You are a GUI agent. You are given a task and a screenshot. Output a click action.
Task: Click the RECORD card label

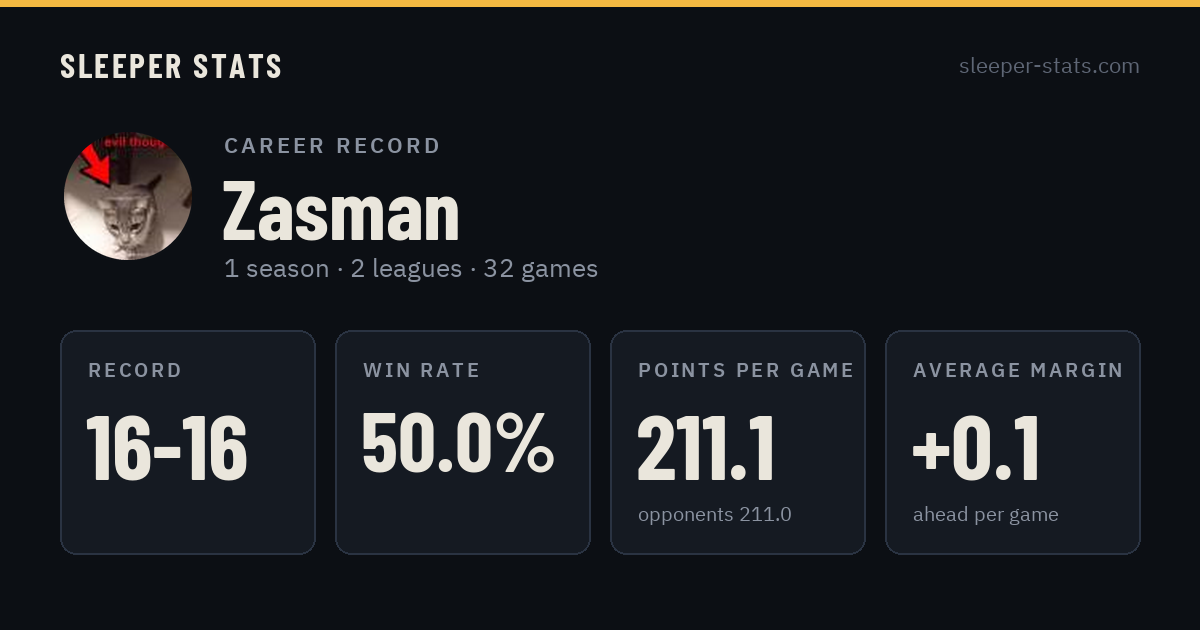135,371
